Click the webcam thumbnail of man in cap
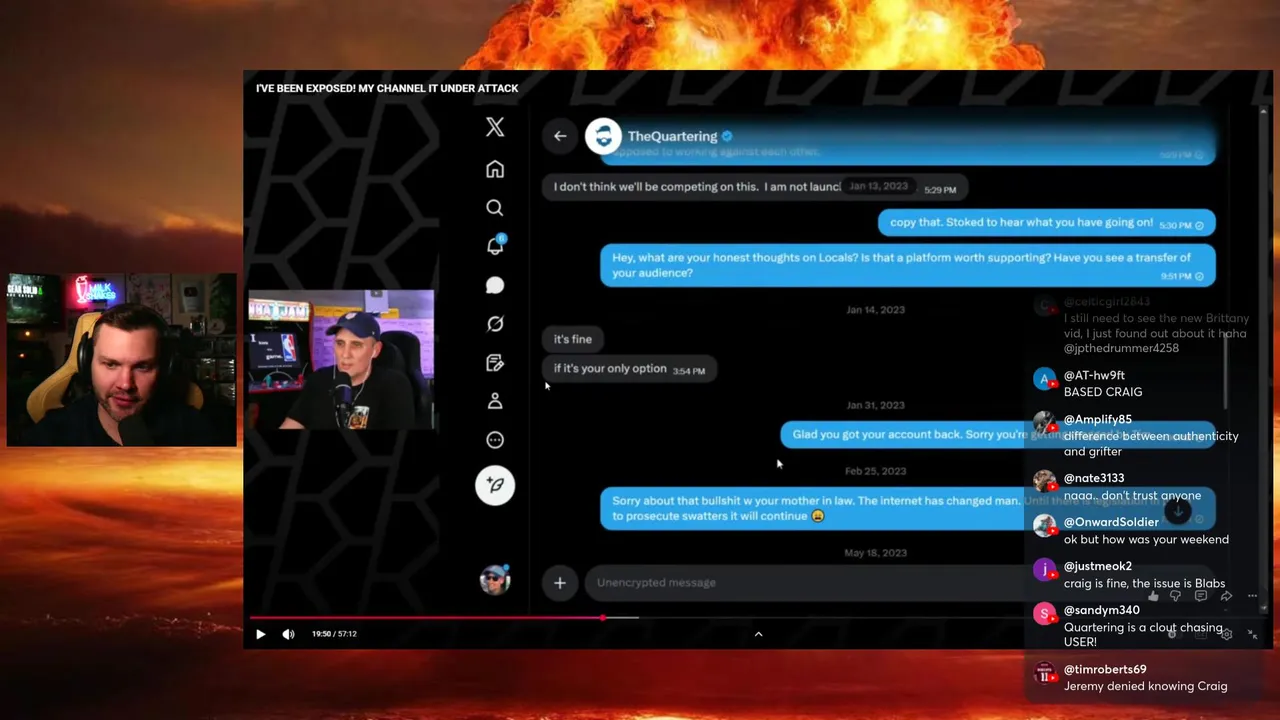This screenshot has width=1280, height=720. click(x=341, y=360)
